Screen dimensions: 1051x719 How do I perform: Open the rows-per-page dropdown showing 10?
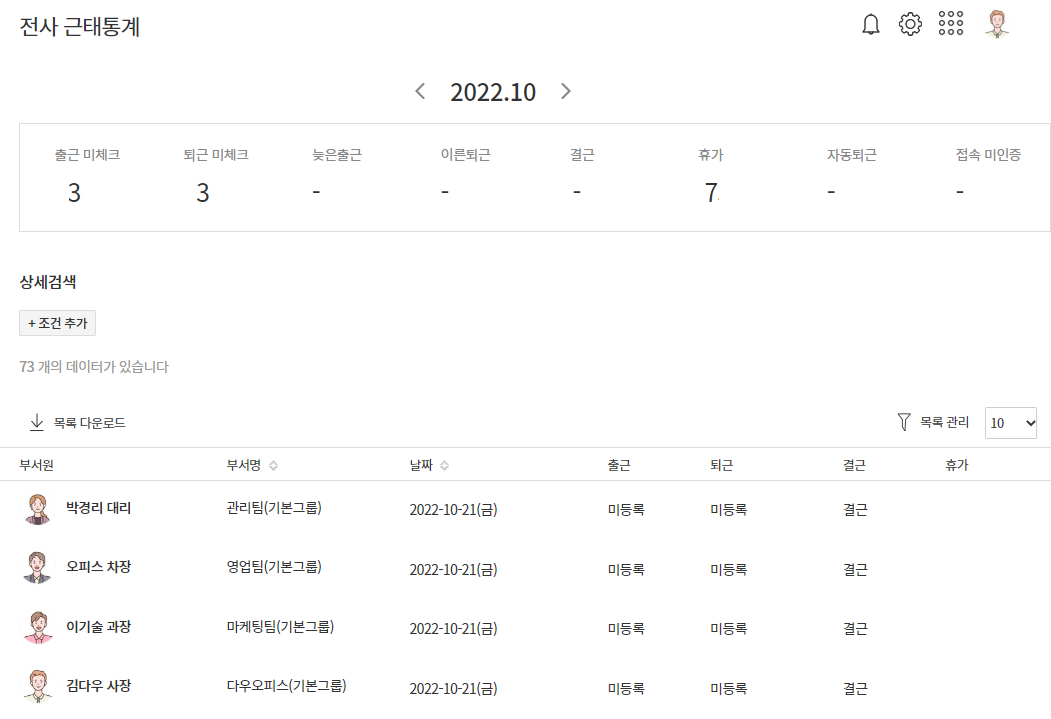[1011, 423]
